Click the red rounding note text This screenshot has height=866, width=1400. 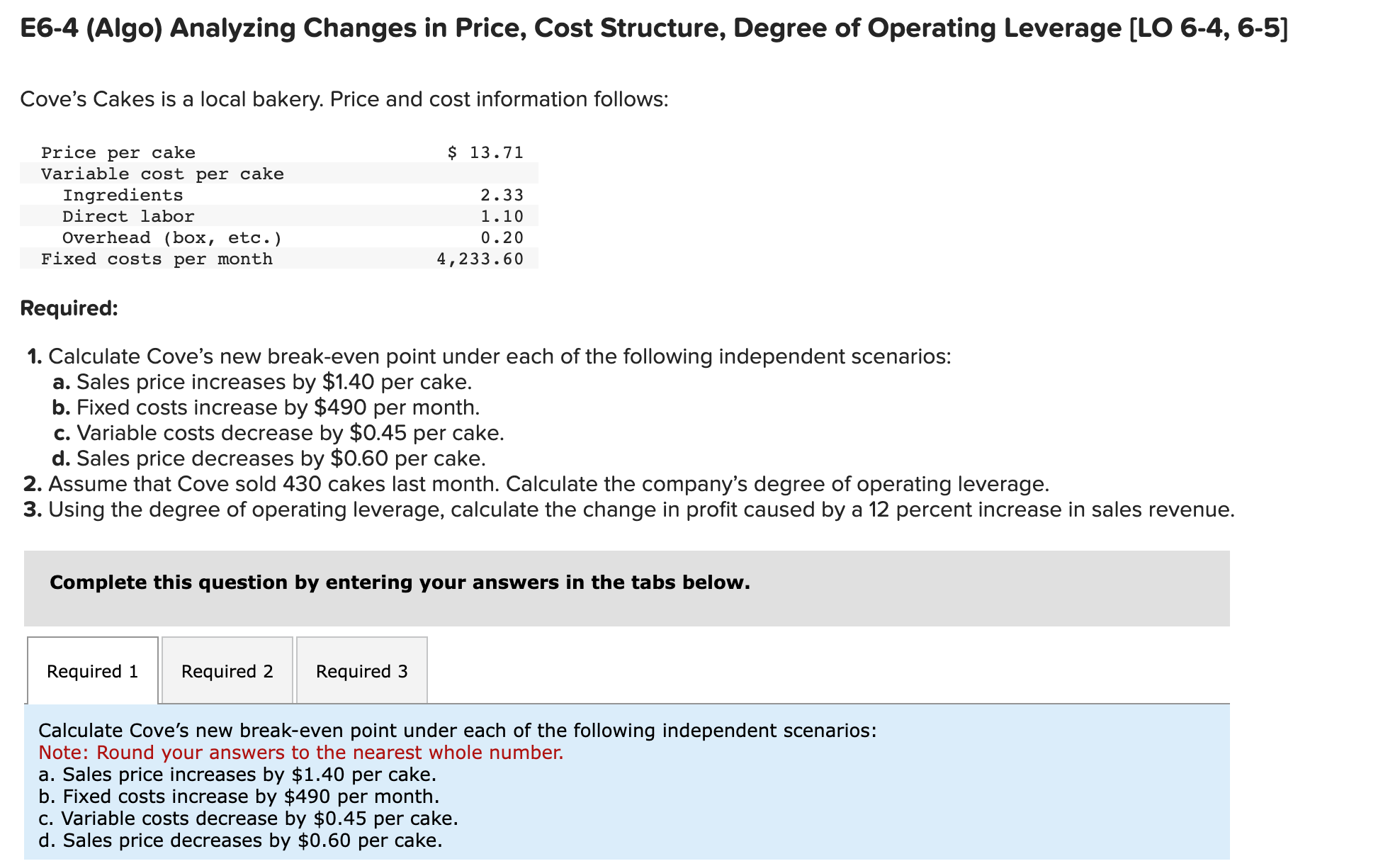tap(300, 753)
